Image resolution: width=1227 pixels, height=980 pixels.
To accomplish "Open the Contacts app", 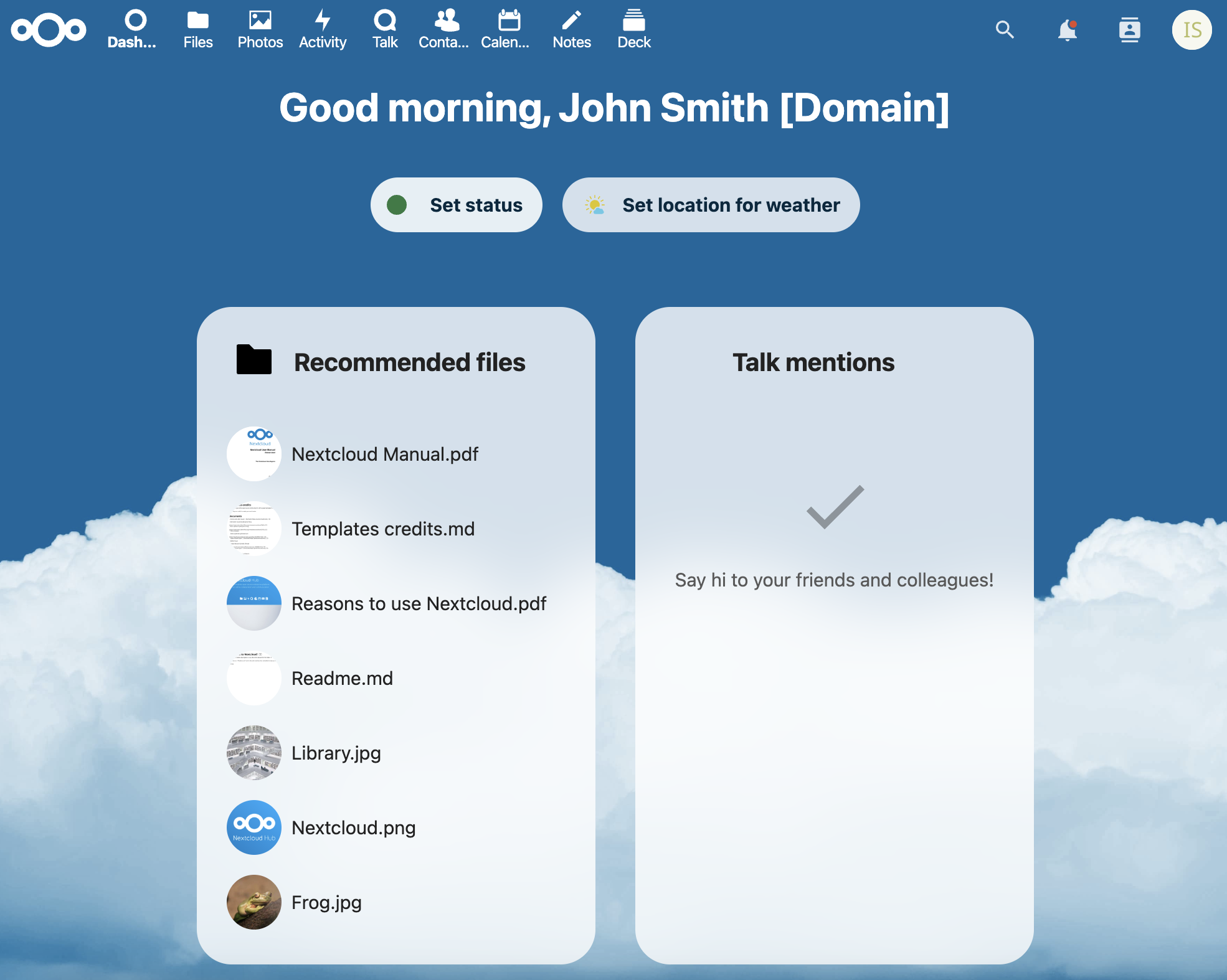I will 445,29.
